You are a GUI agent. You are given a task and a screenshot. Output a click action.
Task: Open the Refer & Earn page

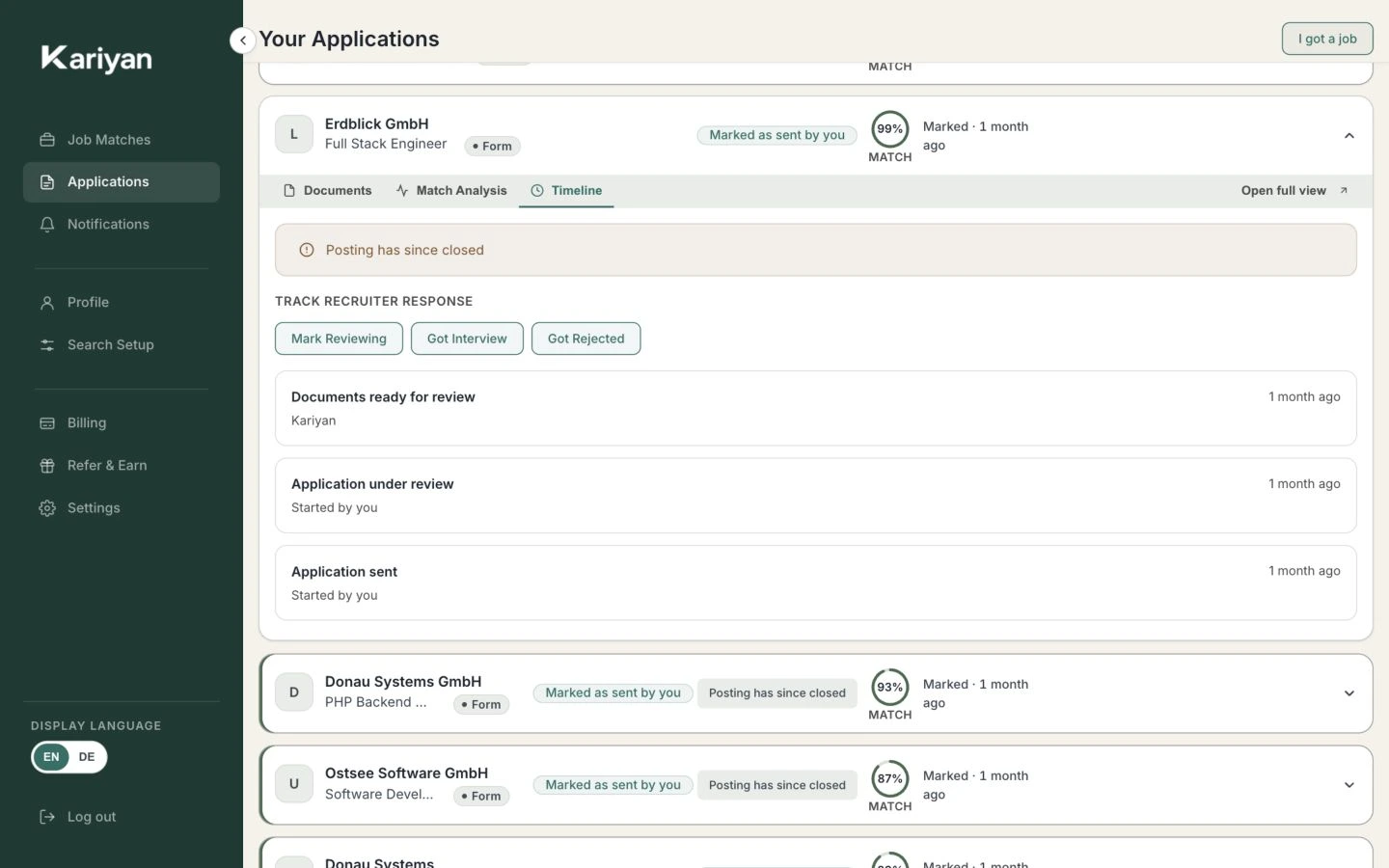click(x=122, y=466)
